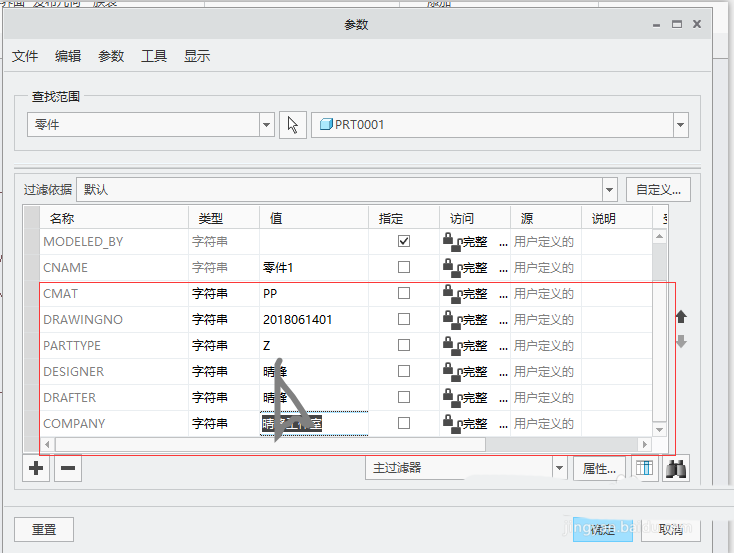Click the add parameter plus icon
Image resolution: width=734 pixels, height=553 pixels.
click(x=36, y=468)
